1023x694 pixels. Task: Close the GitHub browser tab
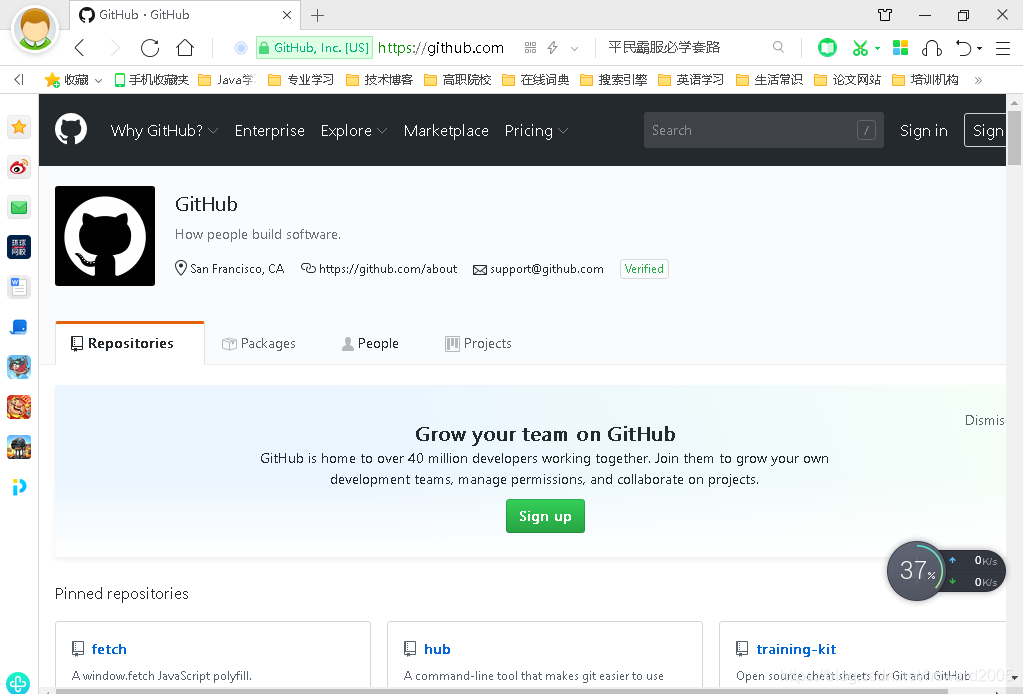[x=286, y=15]
